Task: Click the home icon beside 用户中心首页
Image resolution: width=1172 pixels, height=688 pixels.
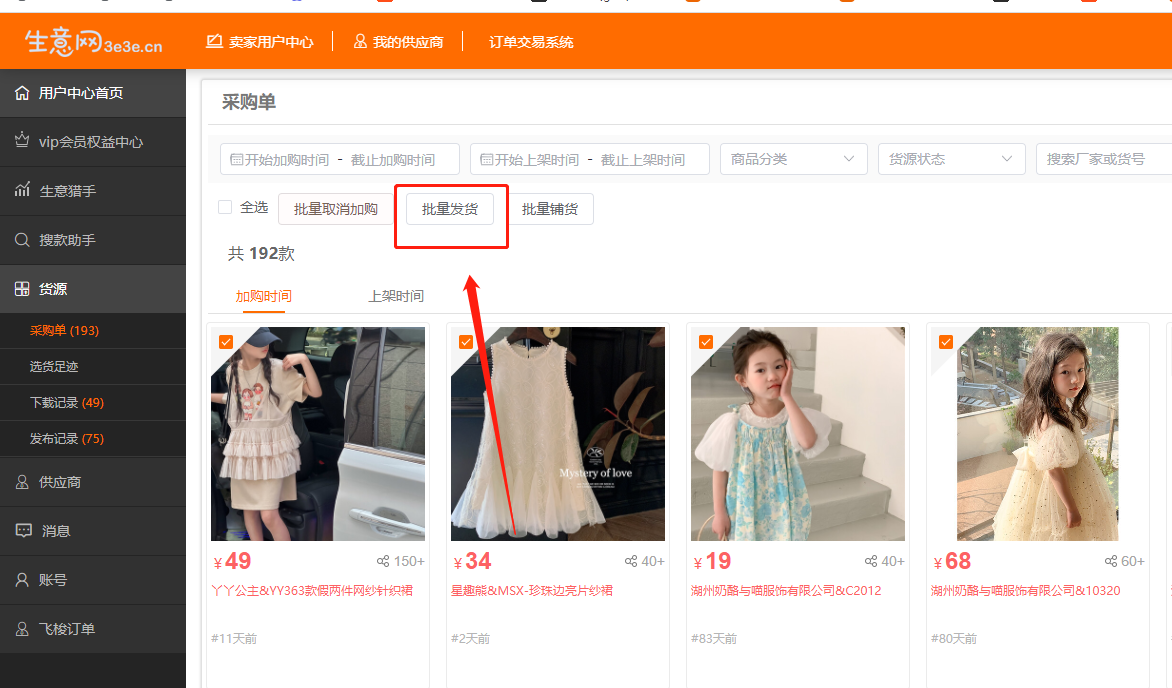Action: 22,93
